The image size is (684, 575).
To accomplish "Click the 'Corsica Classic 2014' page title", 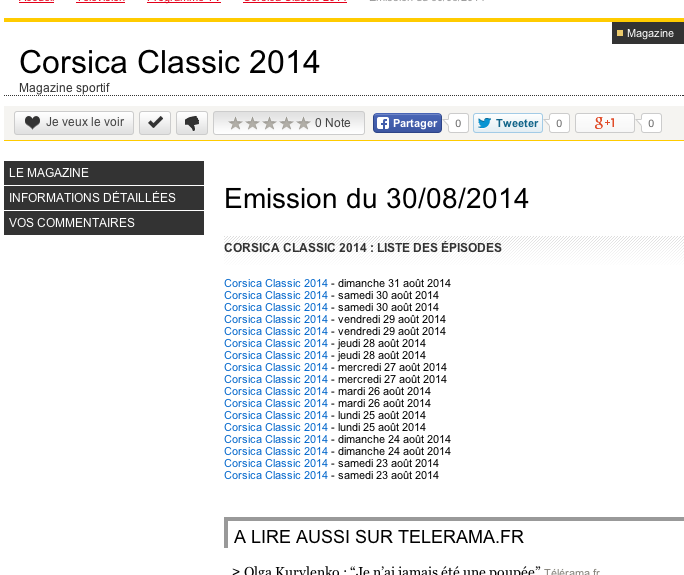I will click(x=170, y=62).
